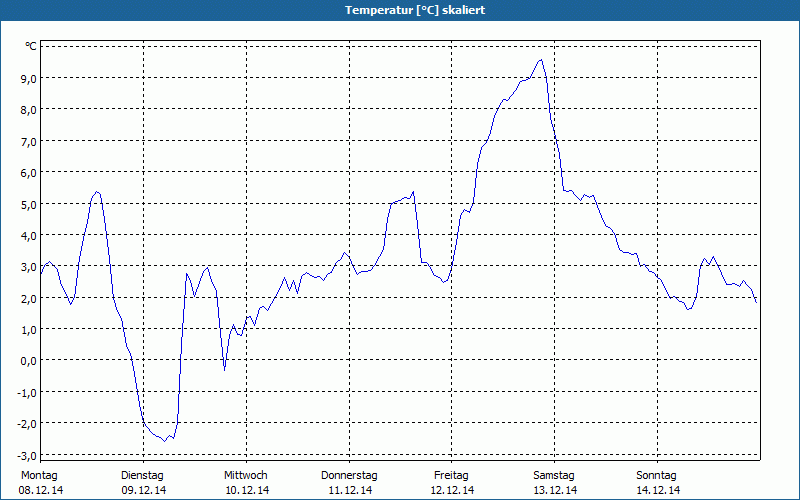800x500 pixels.
Task: Click the 5,0 y-axis label
Action: coord(29,204)
